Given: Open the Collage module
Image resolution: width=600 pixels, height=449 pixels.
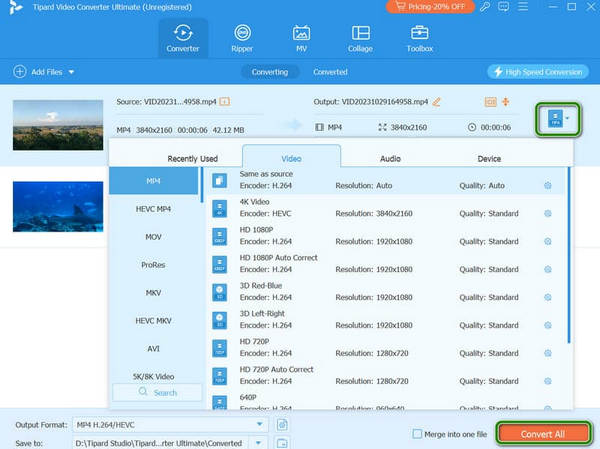Looking at the screenshot, I should pyautogui.click(x=360, y=39).
